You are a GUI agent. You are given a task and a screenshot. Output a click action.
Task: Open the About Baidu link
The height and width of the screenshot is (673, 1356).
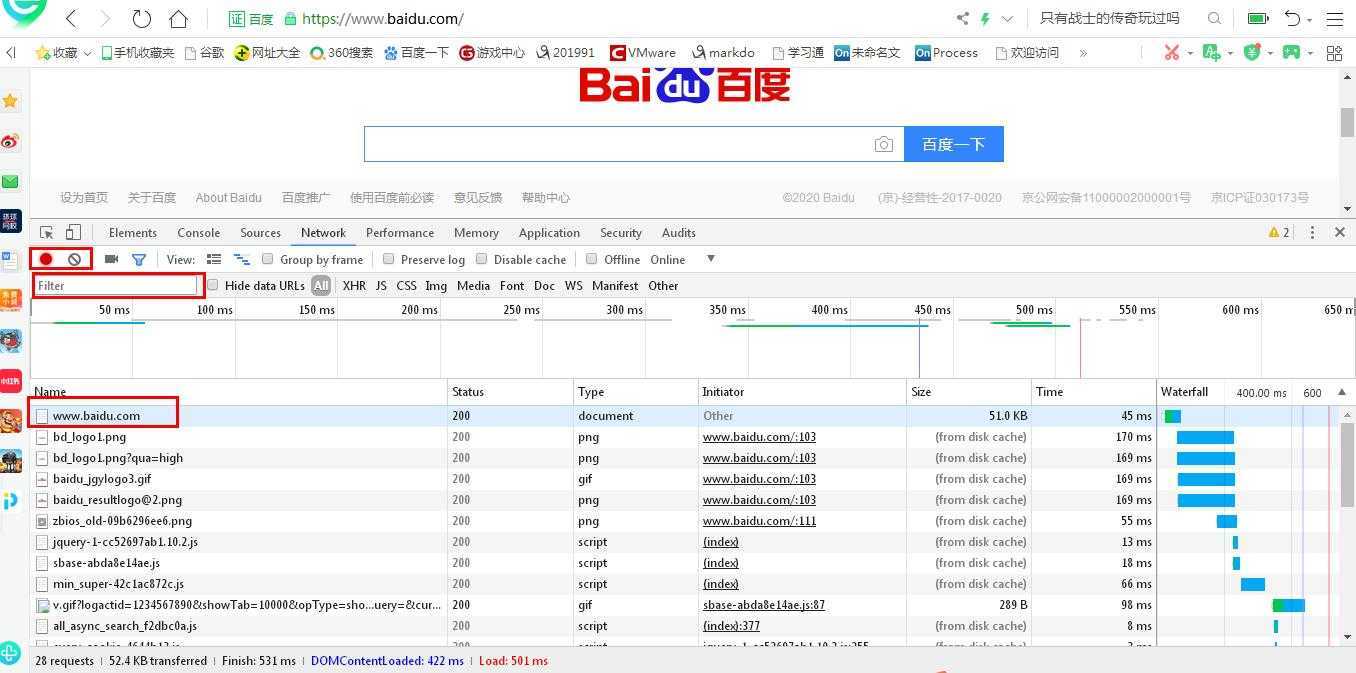pos(228,197)
